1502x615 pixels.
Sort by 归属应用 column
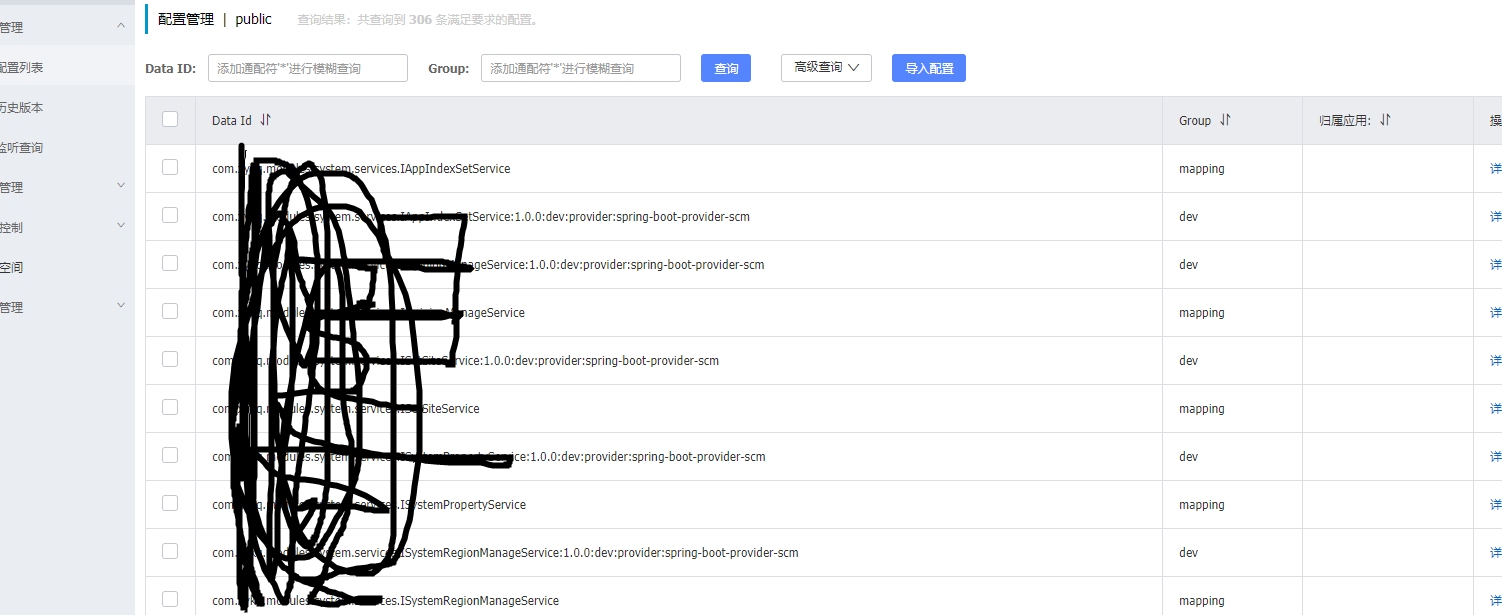[1385, 120]
